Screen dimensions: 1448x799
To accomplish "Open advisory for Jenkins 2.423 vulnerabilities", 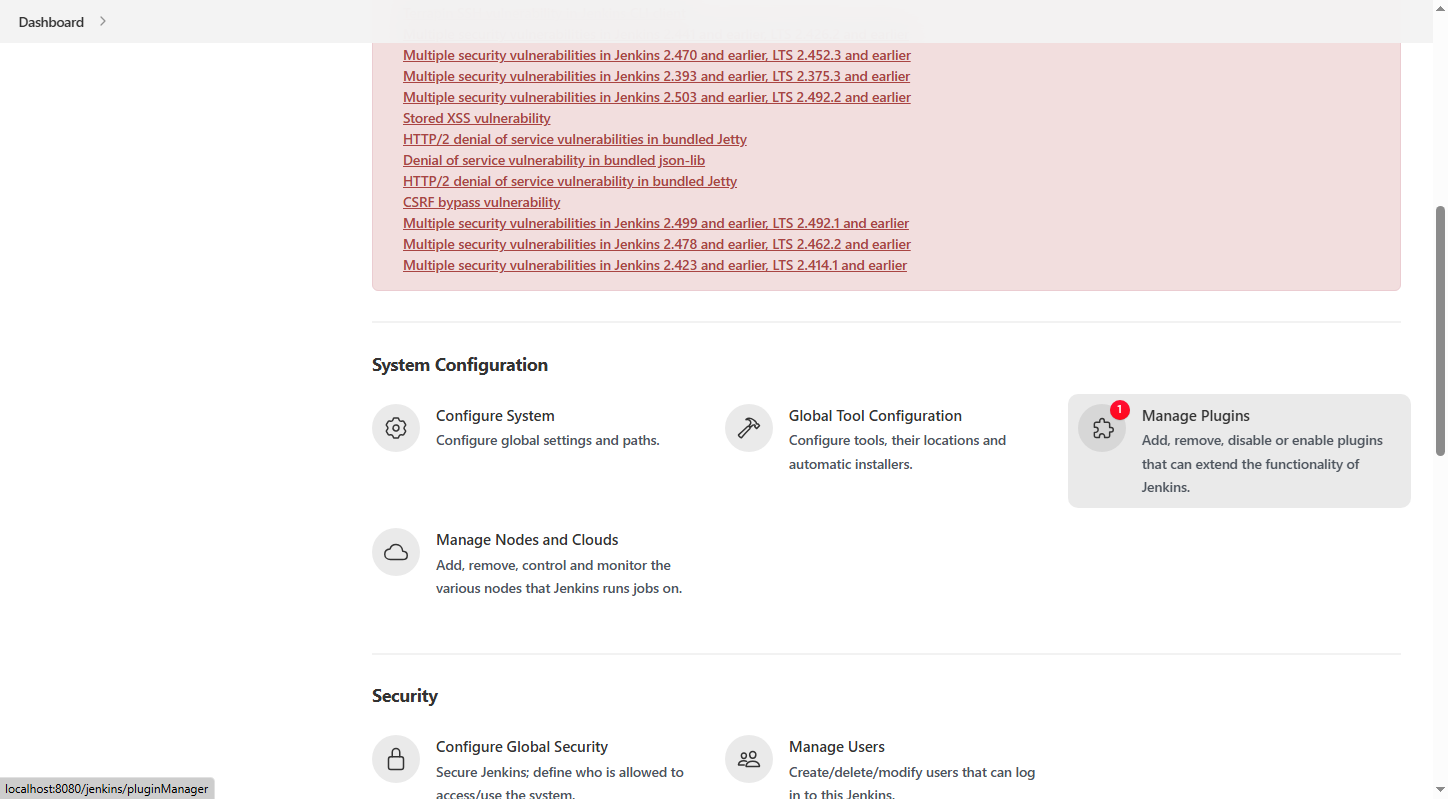I will tap(655, 265).
